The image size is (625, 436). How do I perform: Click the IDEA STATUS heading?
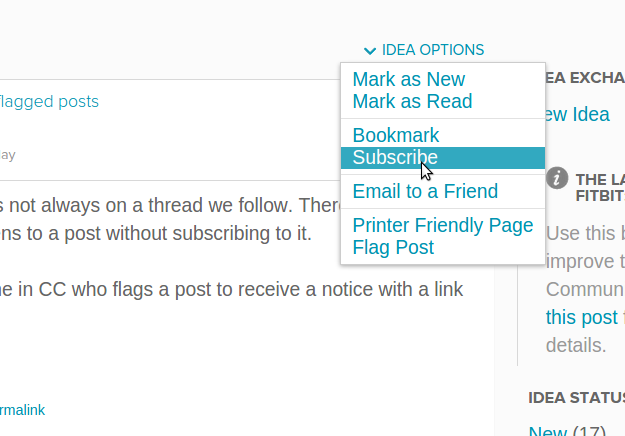tap(576, 398)
